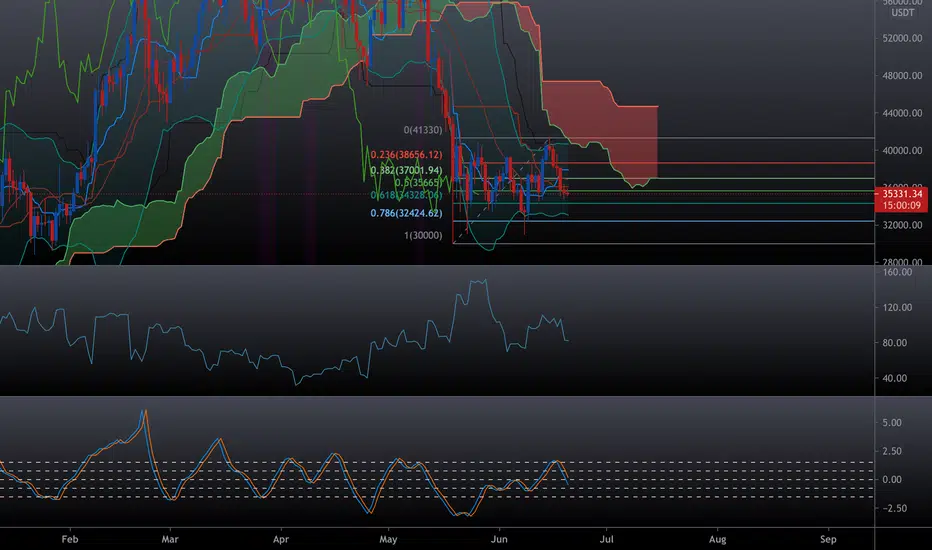Click the Jun label on time axis
Viewport: 932px width, 550px height.
pyautogui.click(x=499, y=539)
